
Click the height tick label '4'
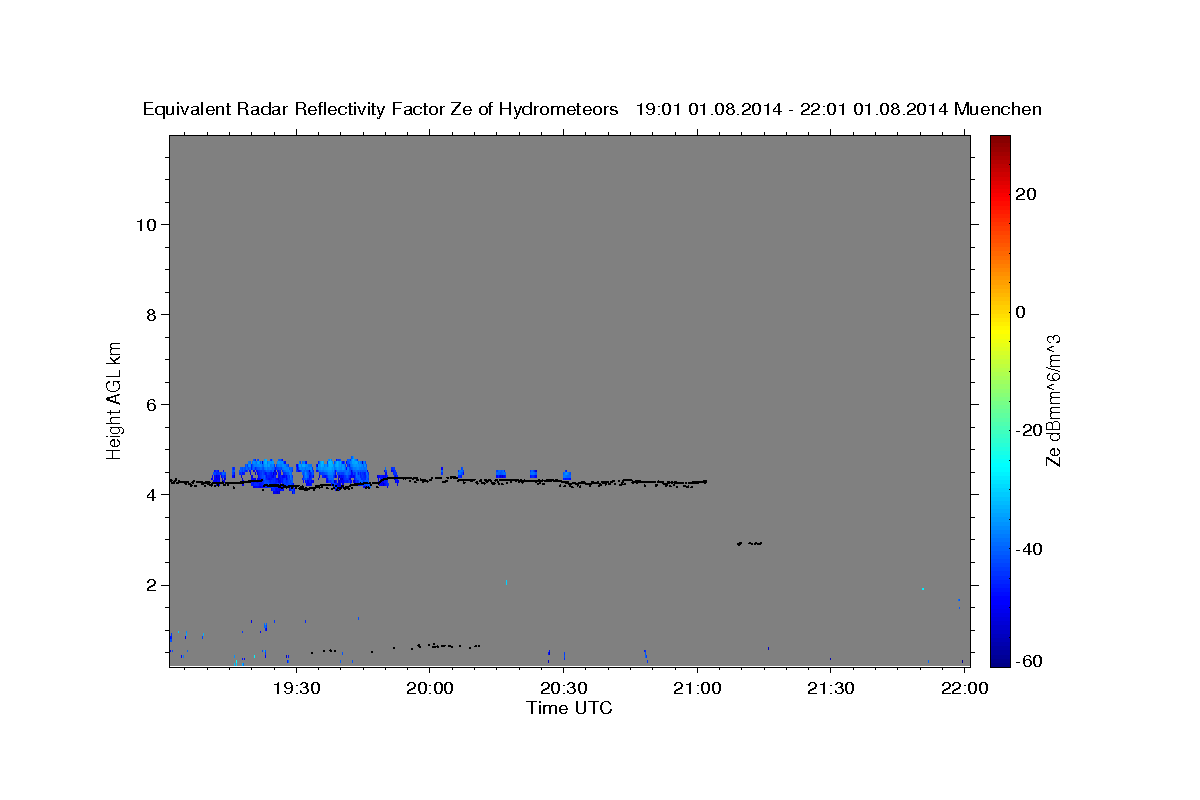coord(151,494)
